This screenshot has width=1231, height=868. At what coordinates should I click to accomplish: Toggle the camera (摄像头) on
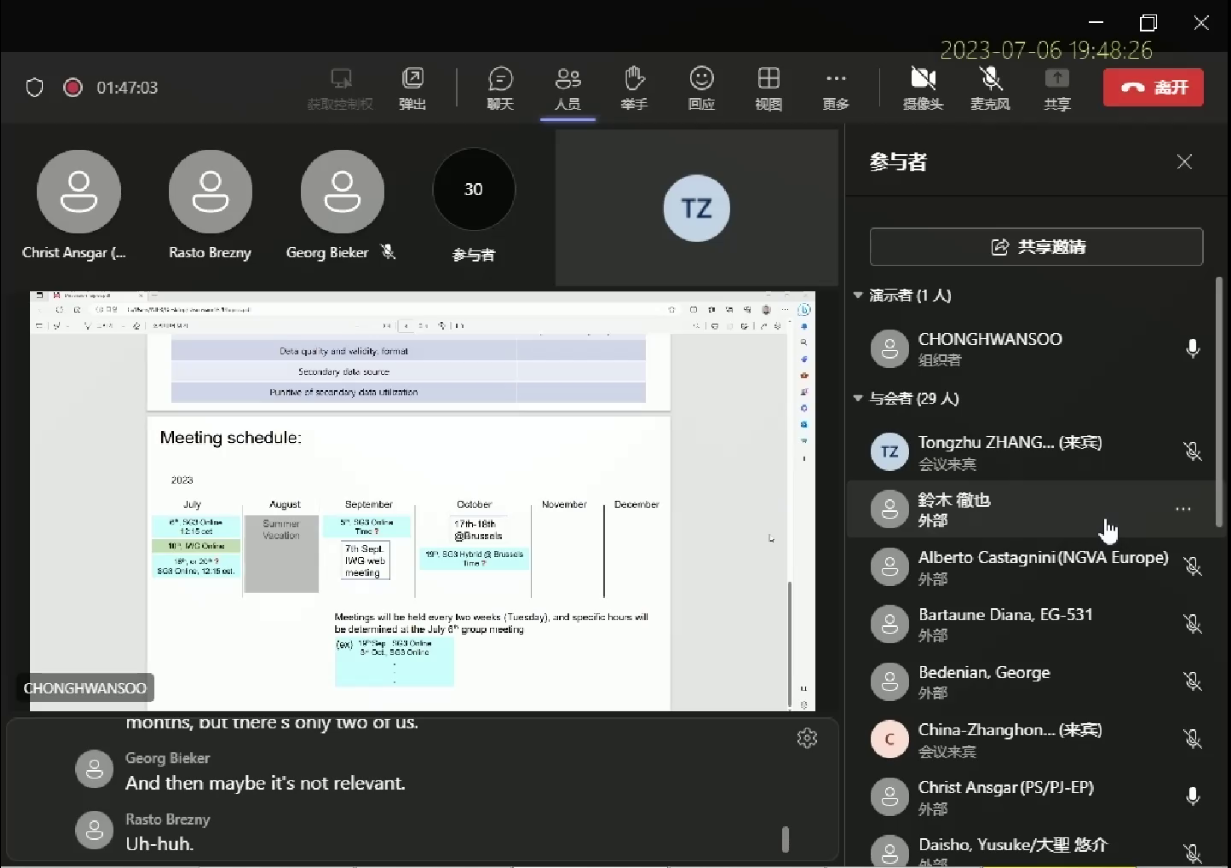point(922,88)
